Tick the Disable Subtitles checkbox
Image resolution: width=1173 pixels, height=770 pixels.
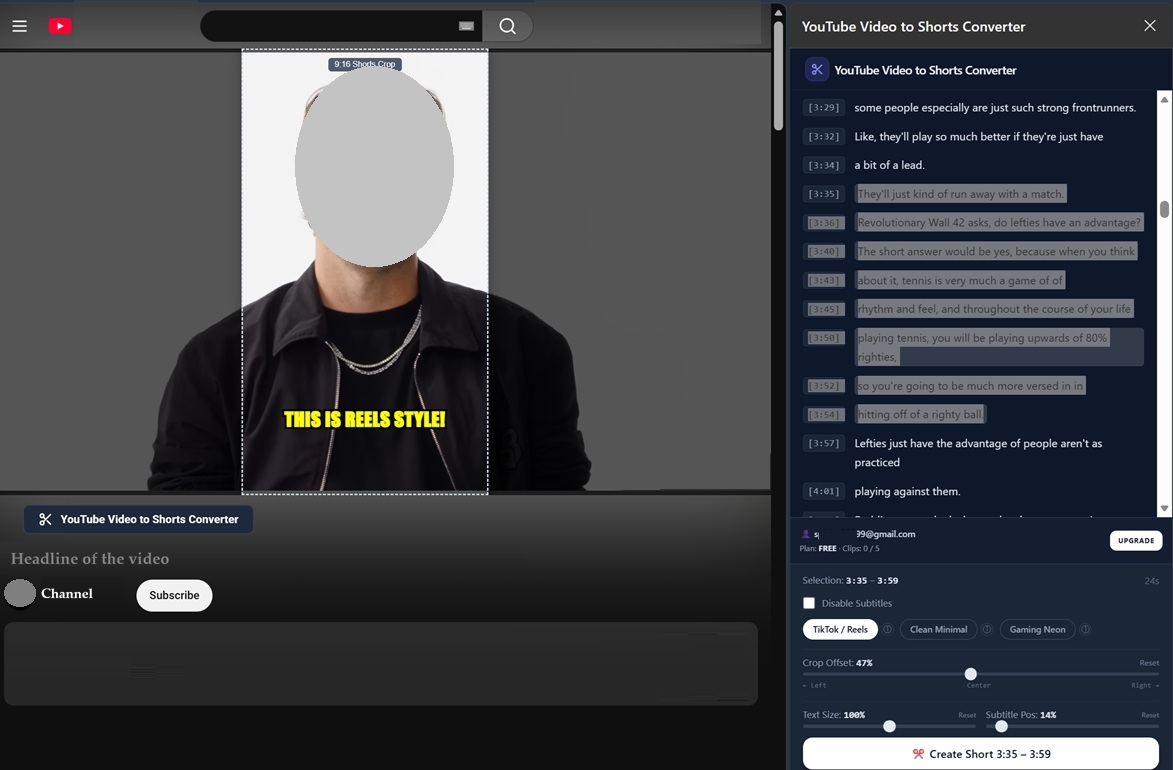809,603
